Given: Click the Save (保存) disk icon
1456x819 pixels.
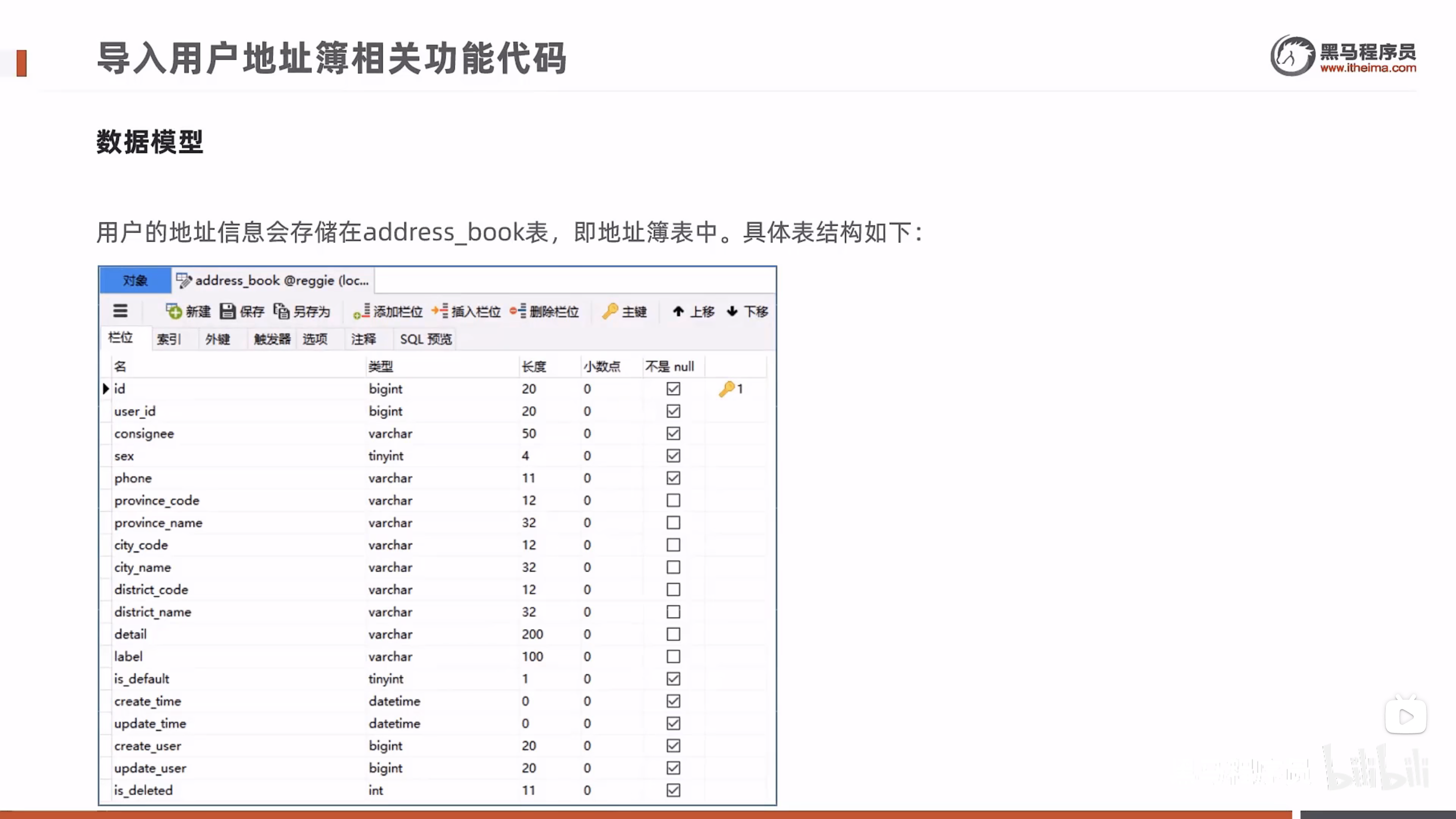Looking at the screenshot, I should point(227,311).
